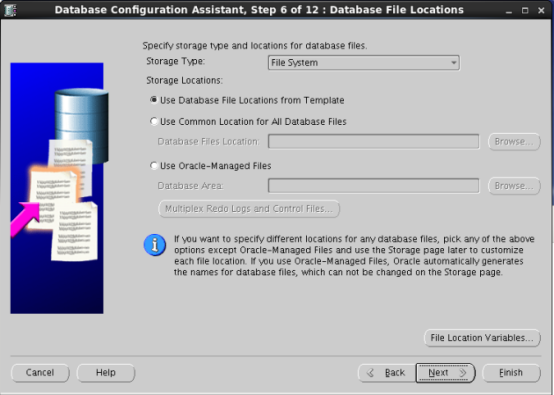
Task: Proceed with the Next button
Action: point(445,373)
